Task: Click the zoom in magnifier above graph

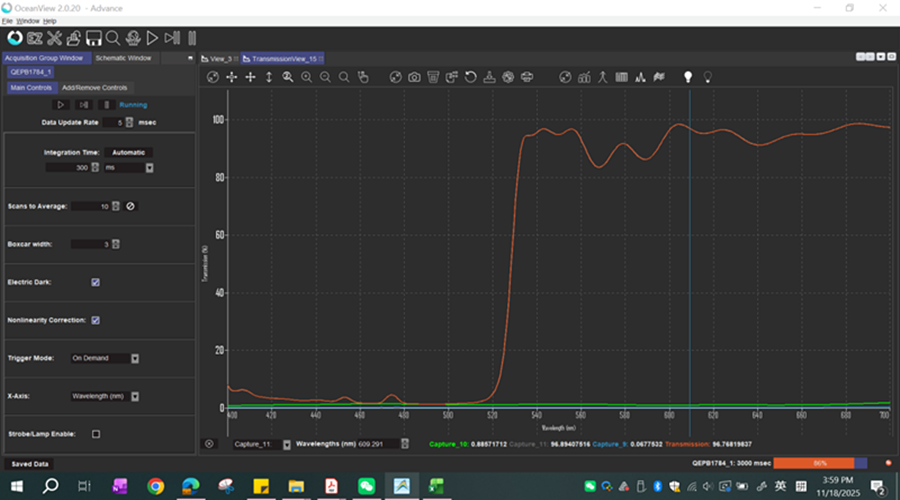Action: coord(307,77)
